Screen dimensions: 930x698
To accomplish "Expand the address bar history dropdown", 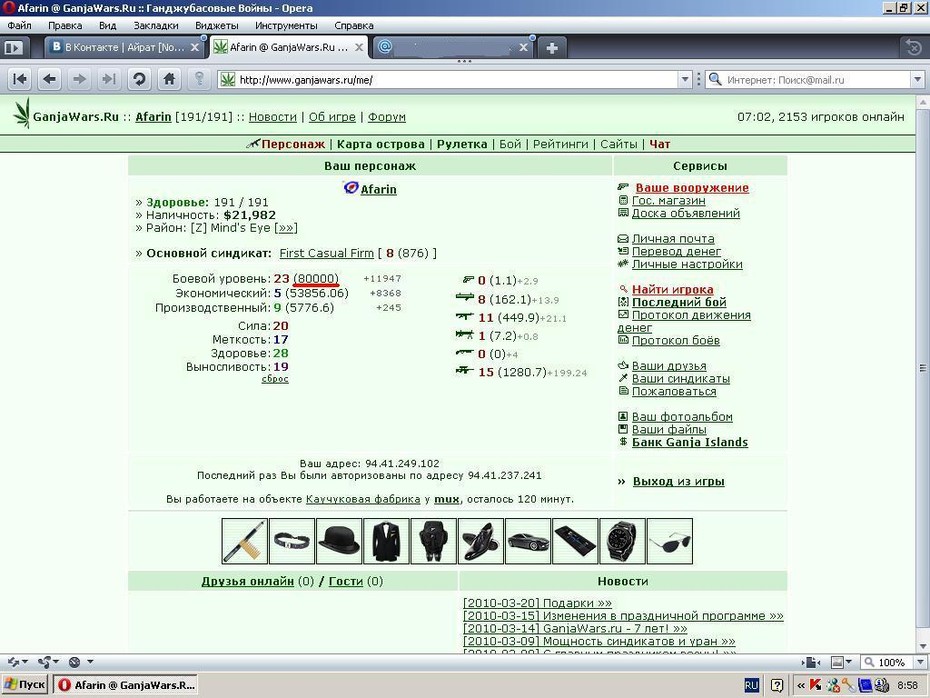I will click(685, 79).
